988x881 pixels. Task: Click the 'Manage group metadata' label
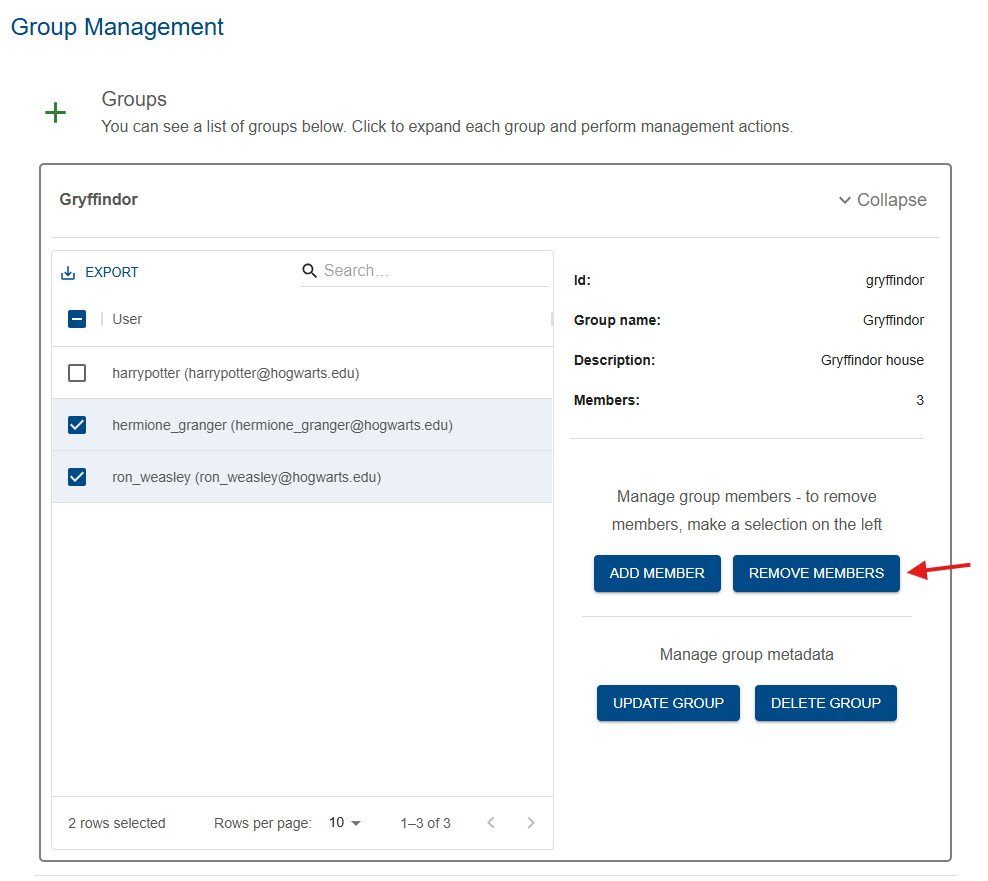tap(747, 654)
